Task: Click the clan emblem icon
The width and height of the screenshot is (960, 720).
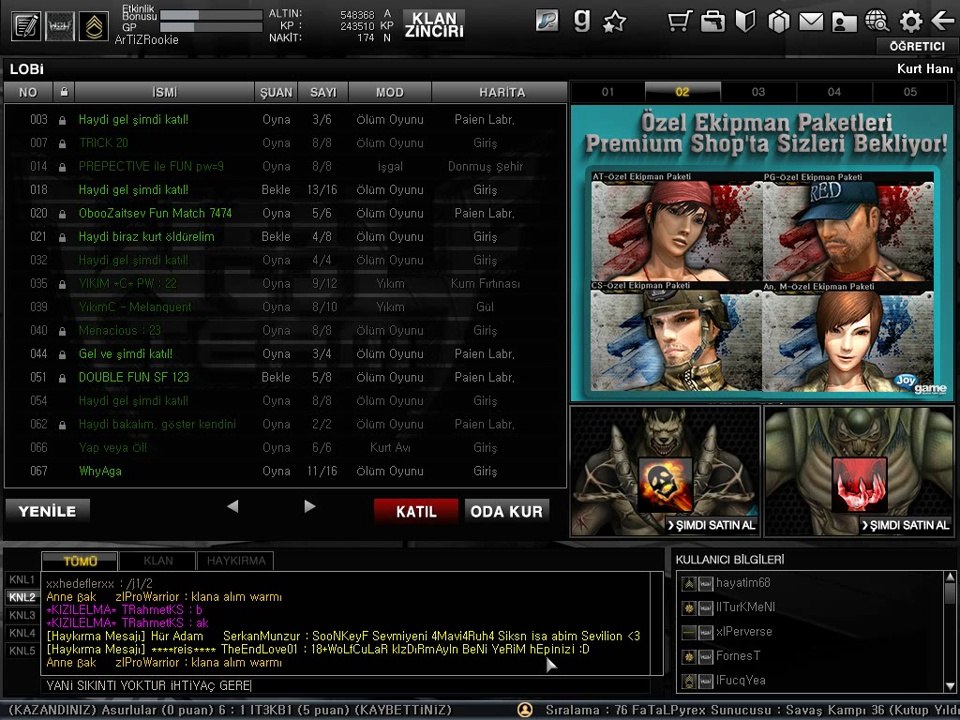Action: coord(60,26)
